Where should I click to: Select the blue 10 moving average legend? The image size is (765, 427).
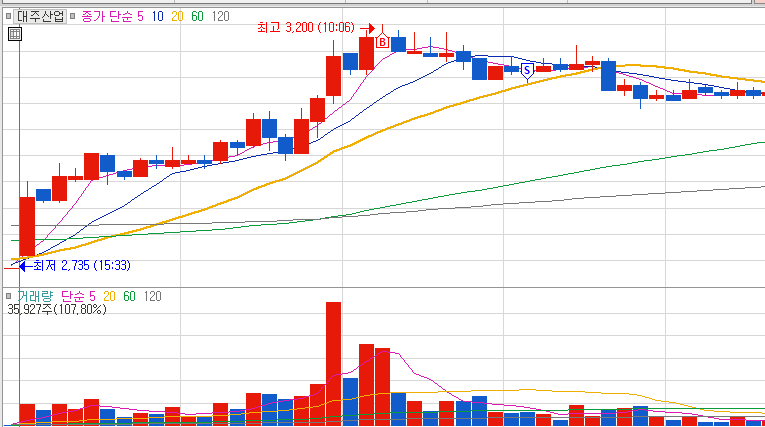tap(157, 17)
